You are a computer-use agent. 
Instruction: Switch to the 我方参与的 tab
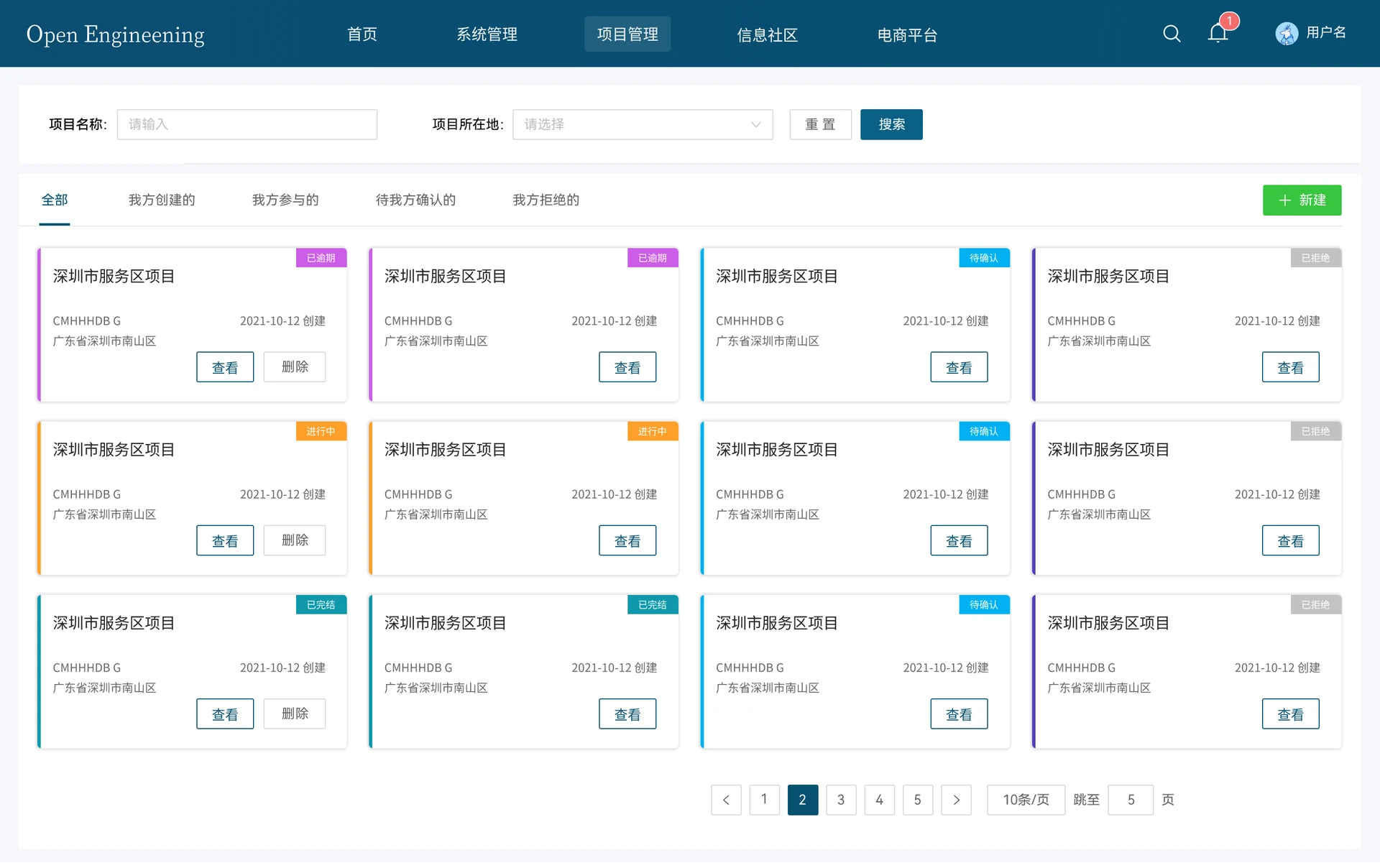[285, 200]
